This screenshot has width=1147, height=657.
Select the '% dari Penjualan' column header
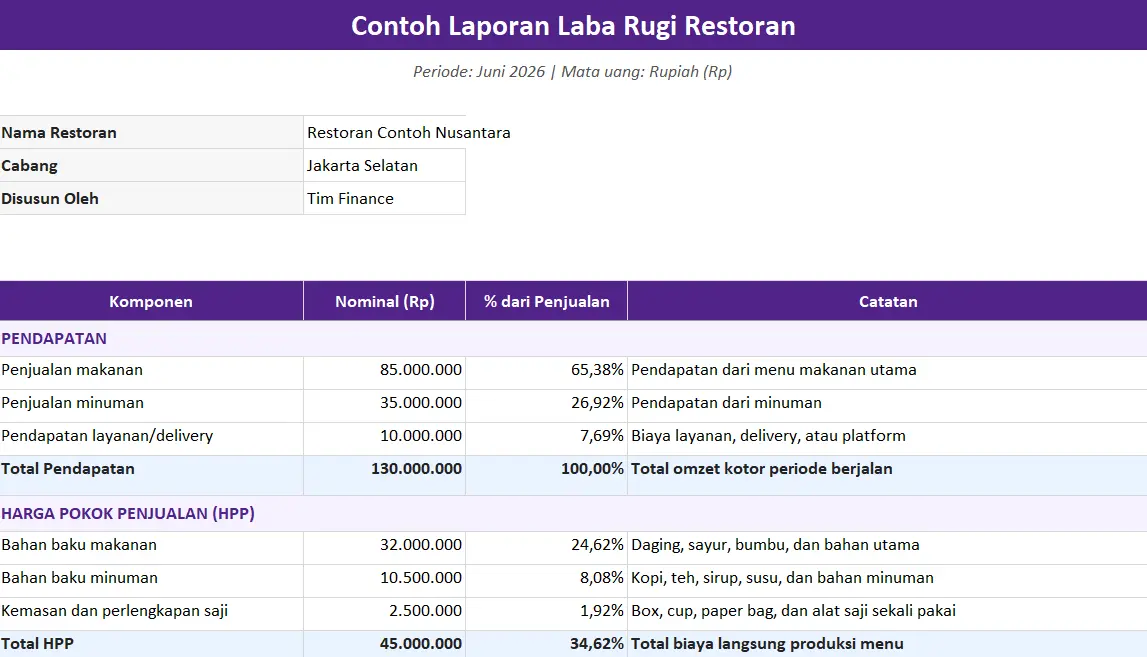coord(546,301)
